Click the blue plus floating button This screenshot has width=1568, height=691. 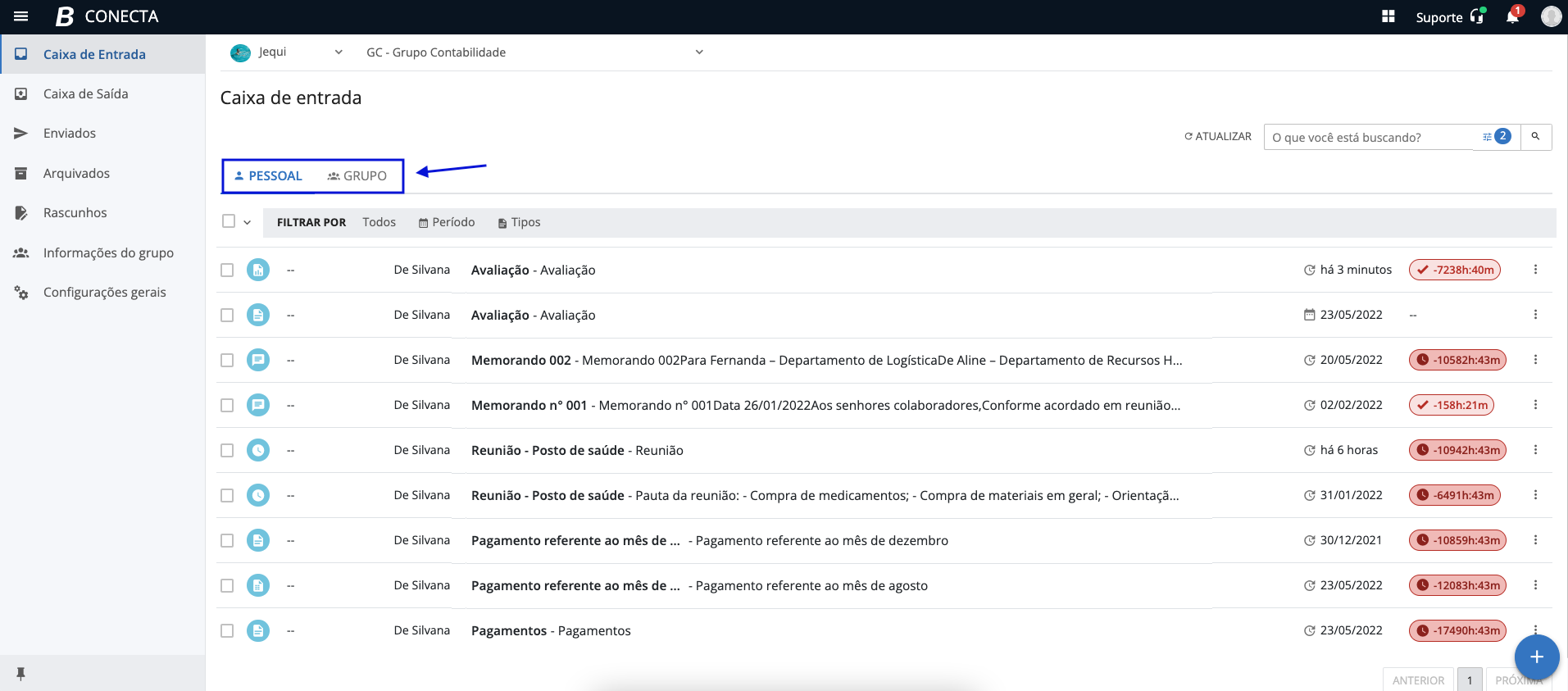click(1536, 657)
